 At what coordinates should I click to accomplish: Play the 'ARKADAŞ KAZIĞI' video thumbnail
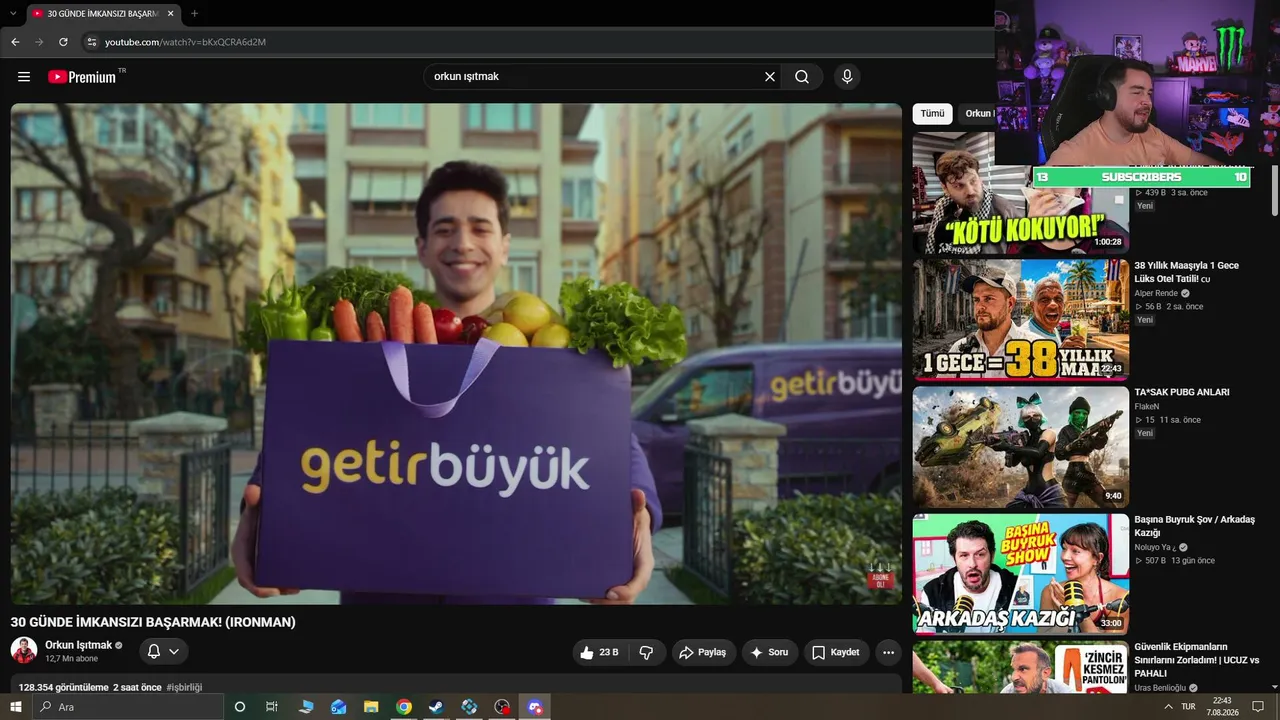[1021, 574]
